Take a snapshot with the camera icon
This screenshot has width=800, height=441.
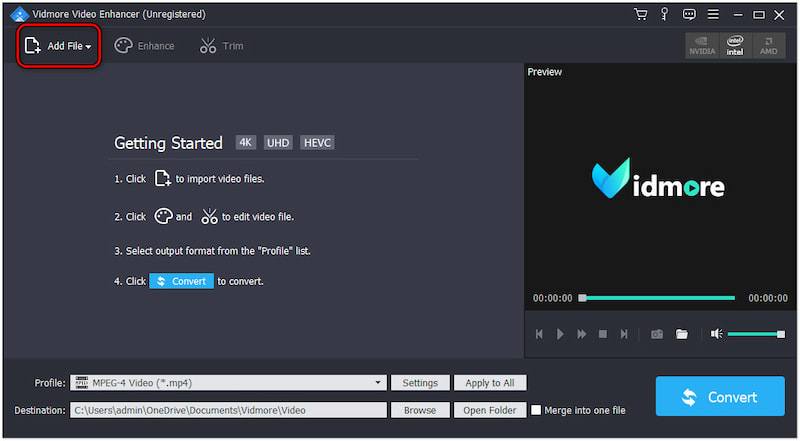657,334
